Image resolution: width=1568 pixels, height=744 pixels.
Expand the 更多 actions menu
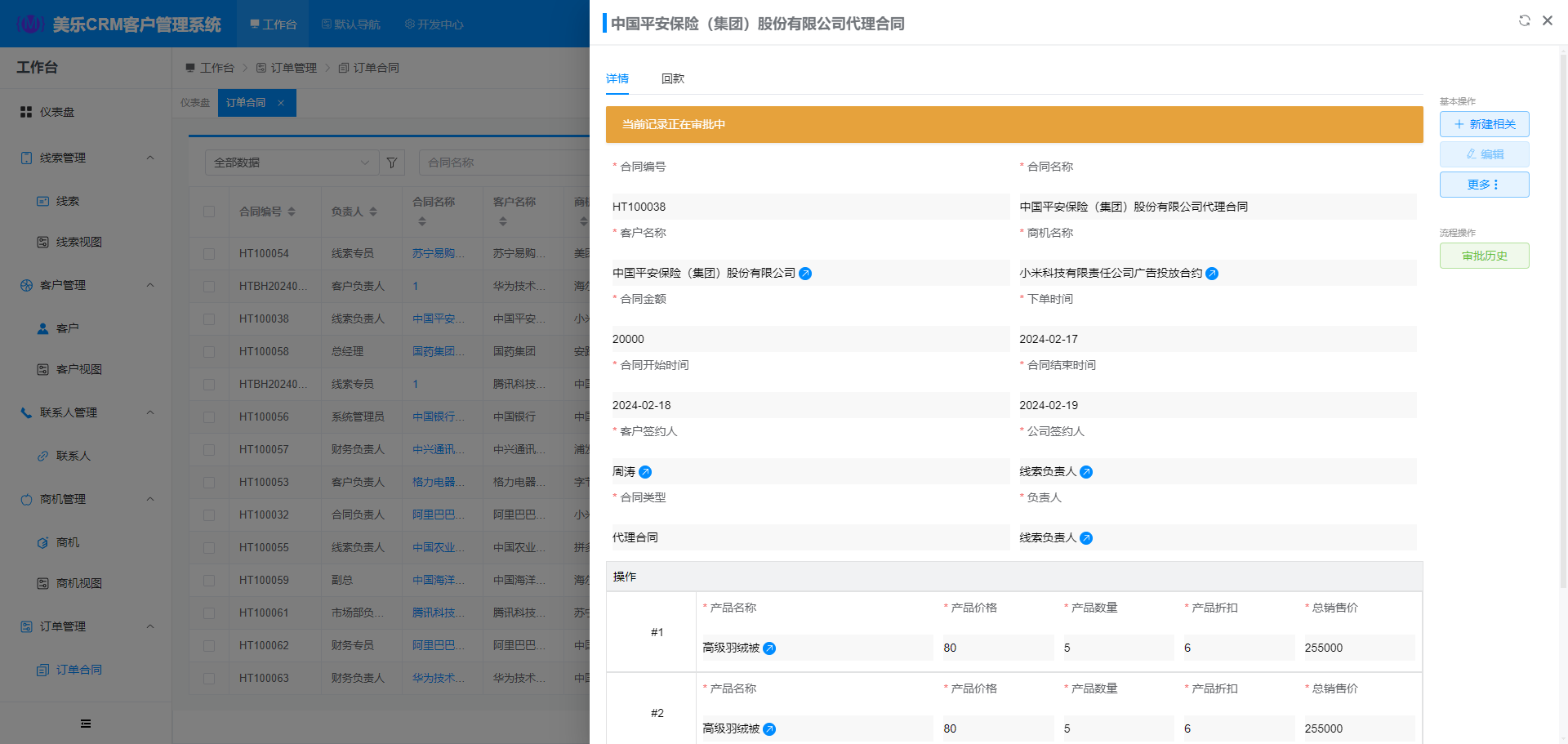pos(1484,185)
